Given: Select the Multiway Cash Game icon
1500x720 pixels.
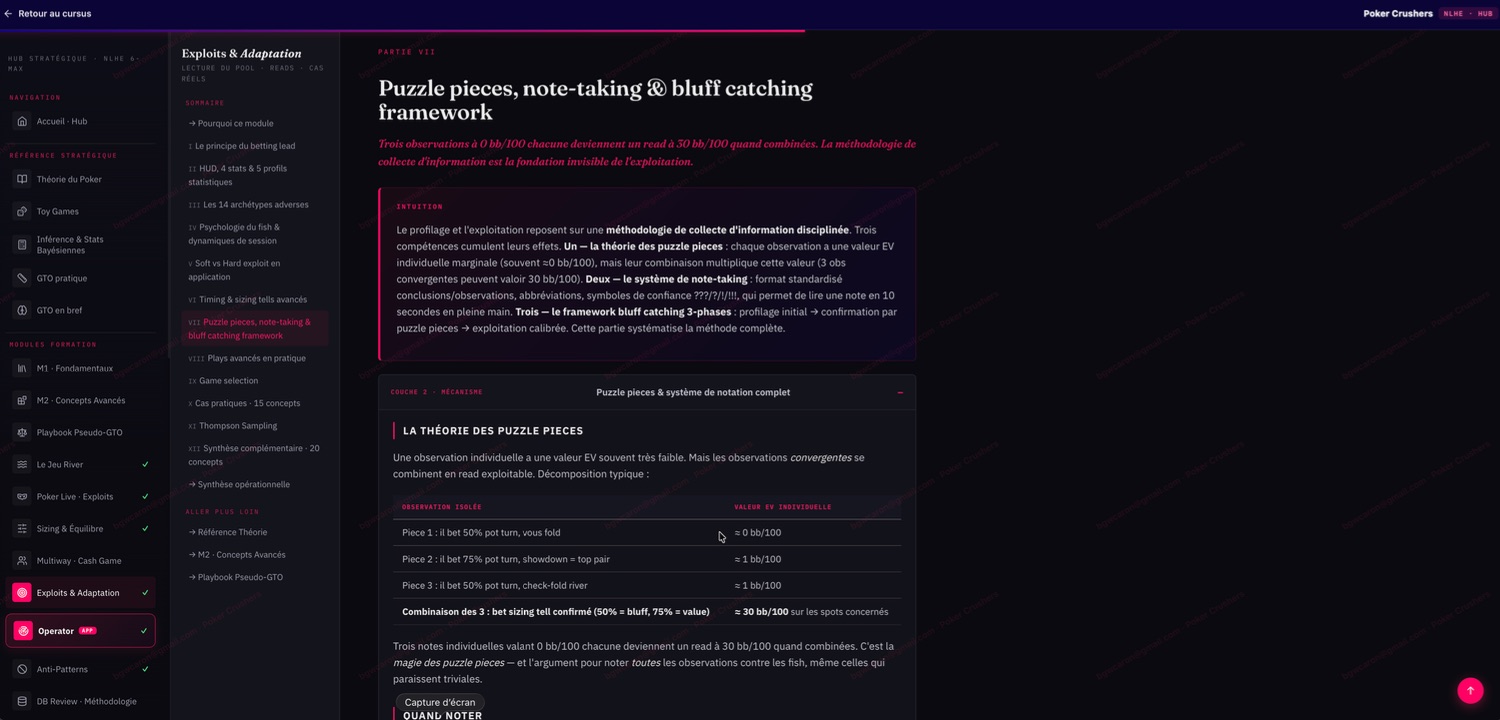Looking at the screenshot, I should 22,560.
